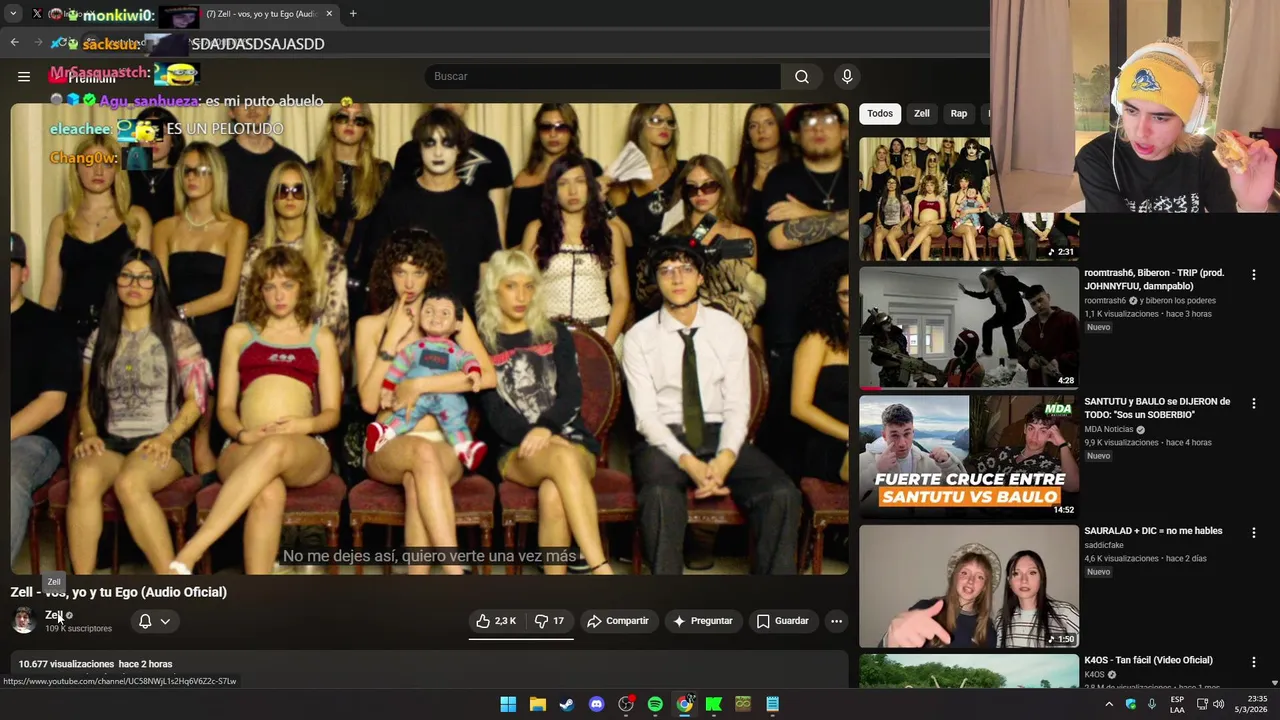Switch the ESP LAA keyboard language
Viewport: 1280px width, 720px height.
tap(1177, 704)
